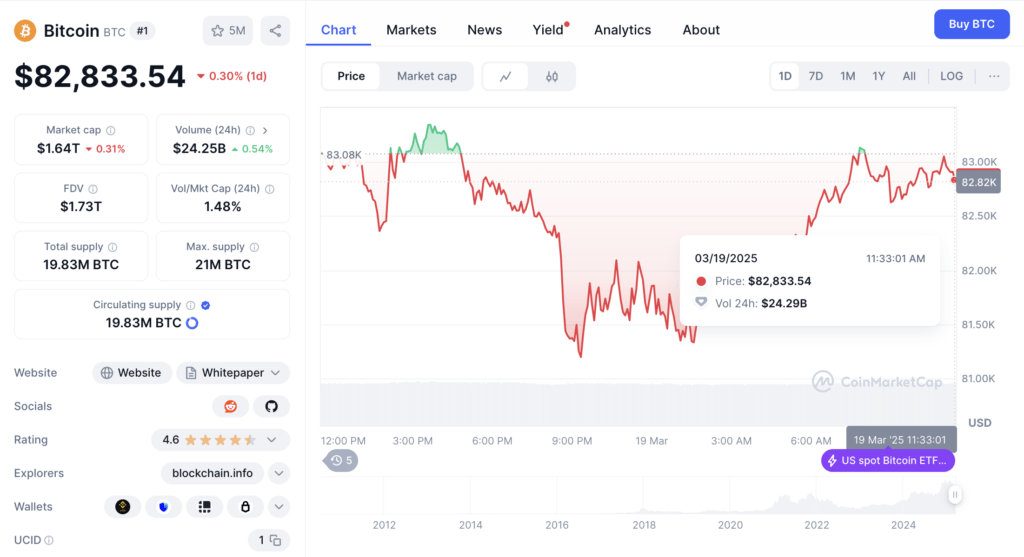Open the Markets tab
The height and width of the screenshot is (557, 1024).
[411, 30]
